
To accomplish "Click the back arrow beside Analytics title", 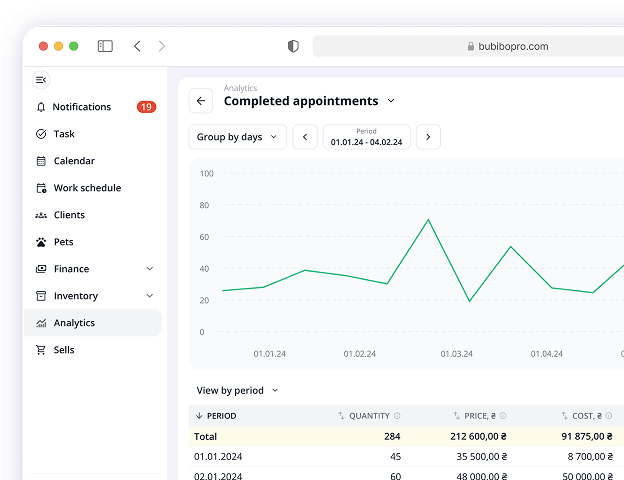I will (x=201, y=101).
